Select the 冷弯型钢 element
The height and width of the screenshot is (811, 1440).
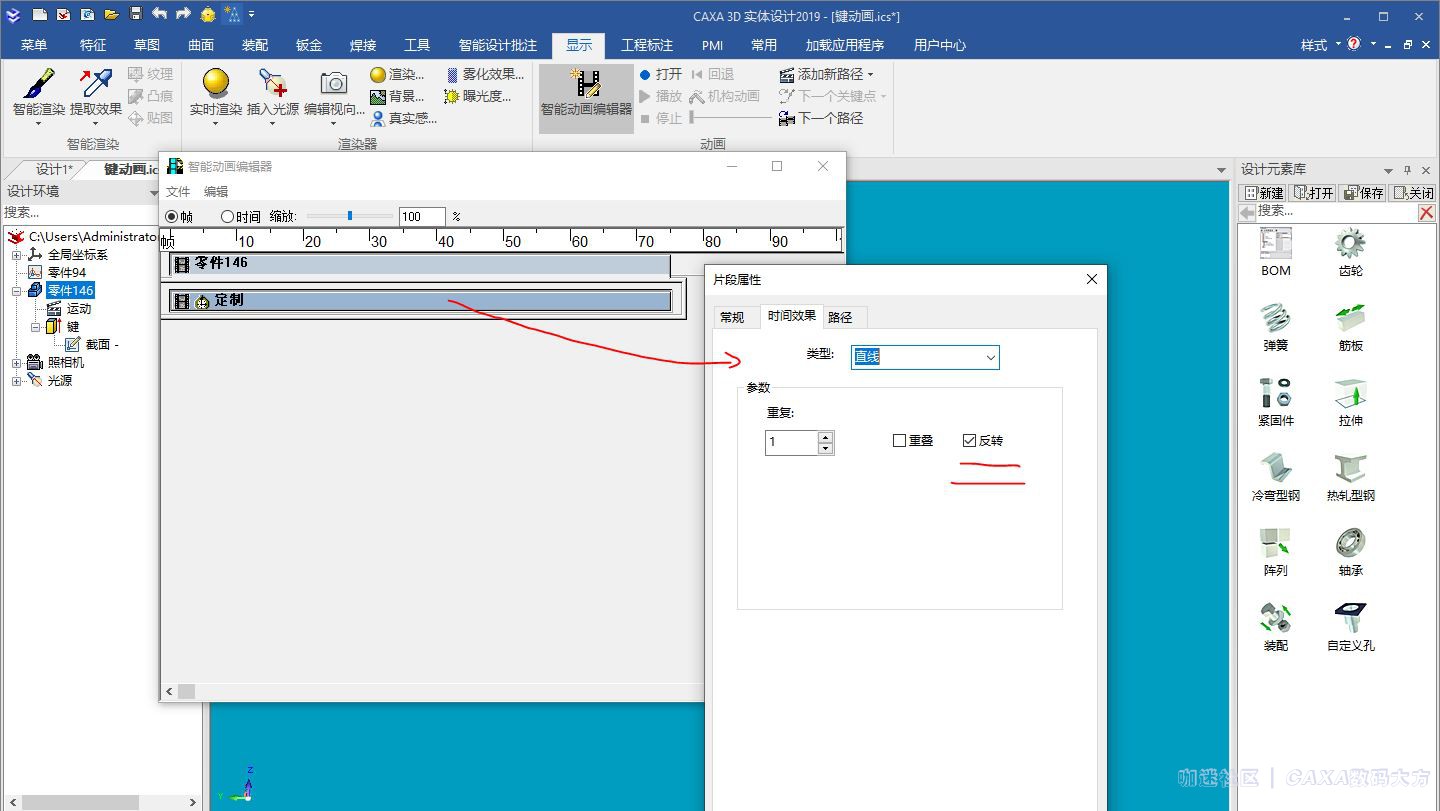point(1275,477)
